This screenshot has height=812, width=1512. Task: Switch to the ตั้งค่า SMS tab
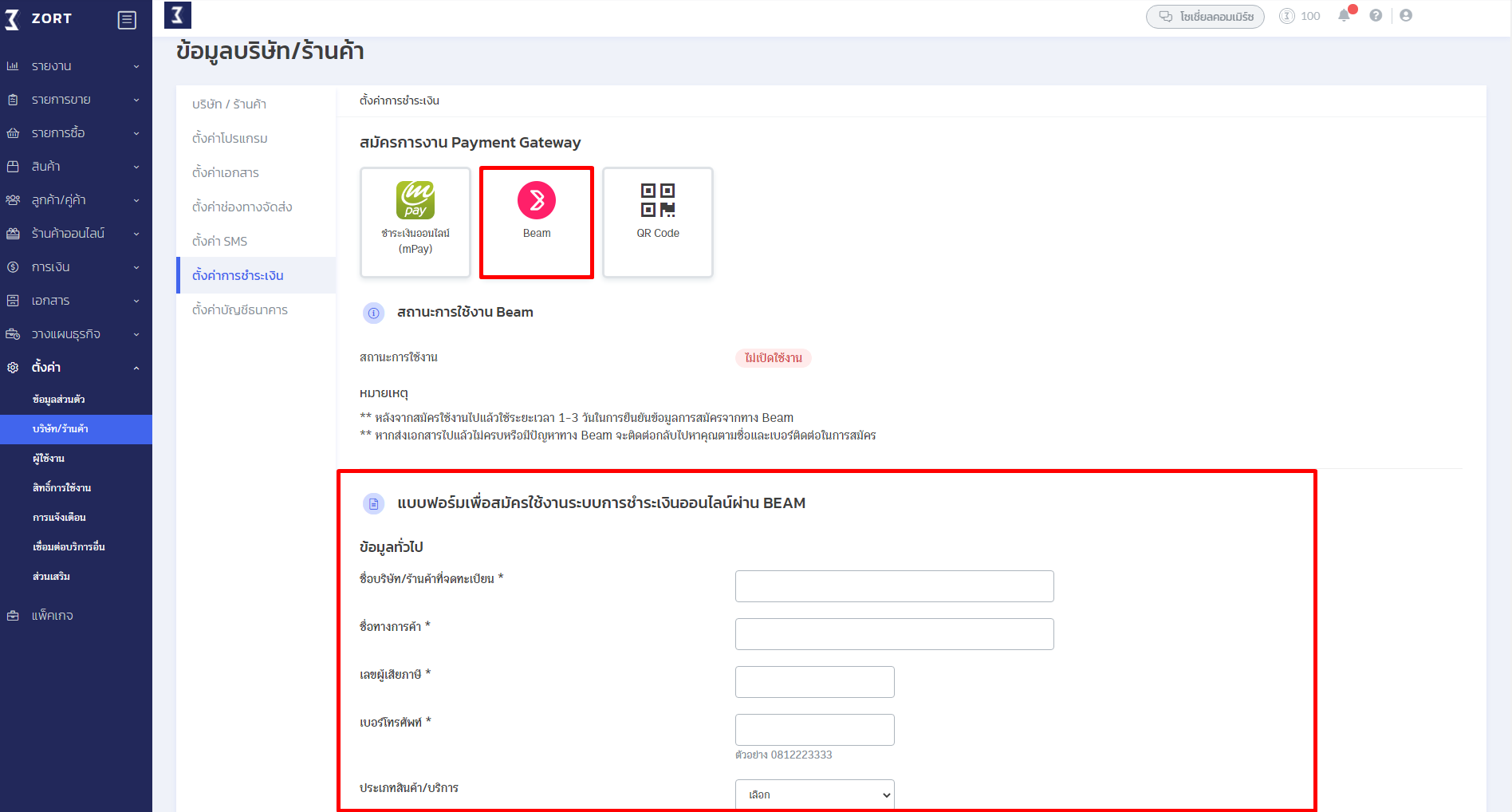219,240
